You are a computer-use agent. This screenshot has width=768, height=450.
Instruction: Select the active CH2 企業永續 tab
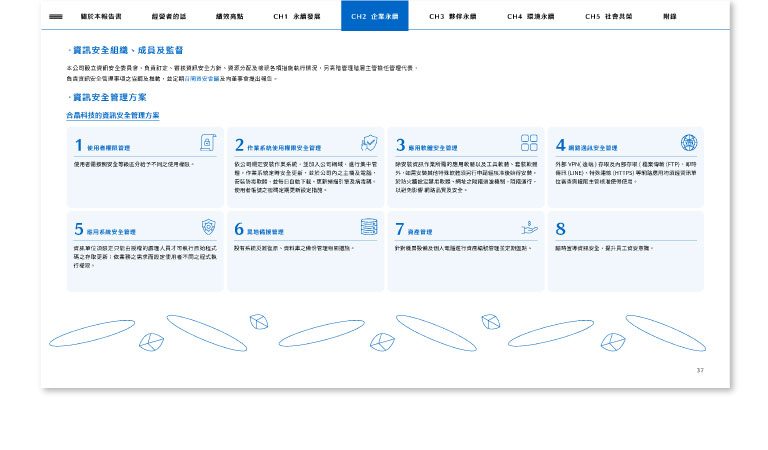pyautogui.click(x=374, y=17)
